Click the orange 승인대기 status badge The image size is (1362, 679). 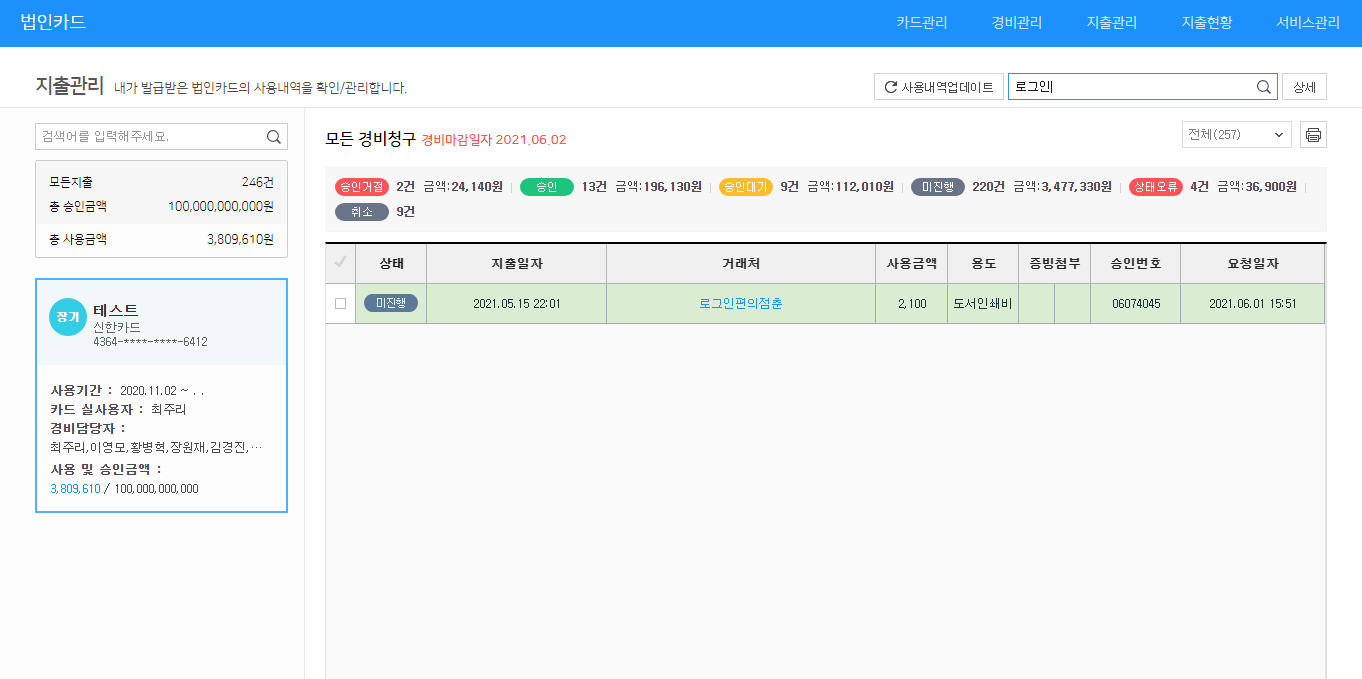click(x=745, y=187)
